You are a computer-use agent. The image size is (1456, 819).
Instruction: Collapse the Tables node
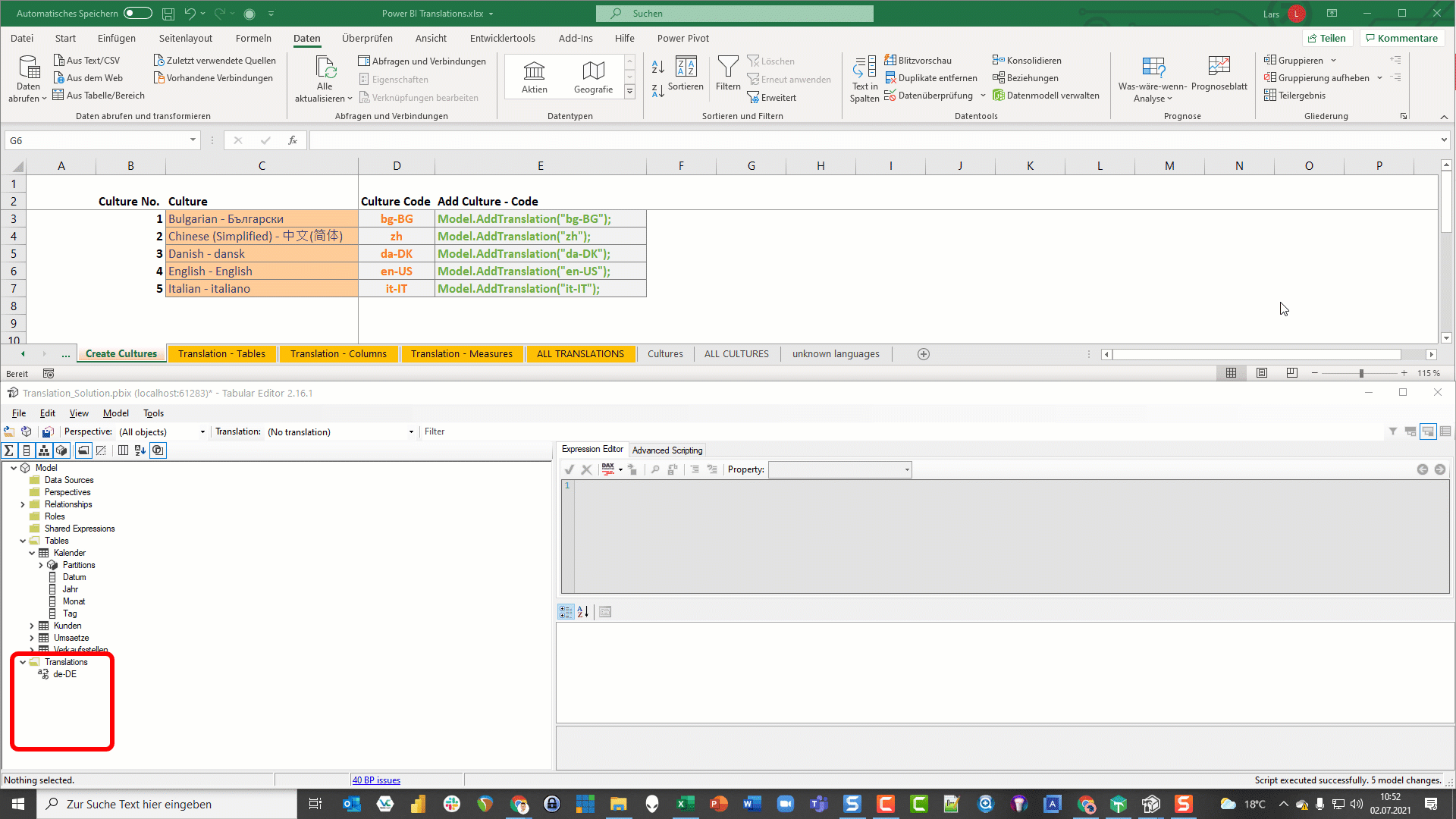23,541
